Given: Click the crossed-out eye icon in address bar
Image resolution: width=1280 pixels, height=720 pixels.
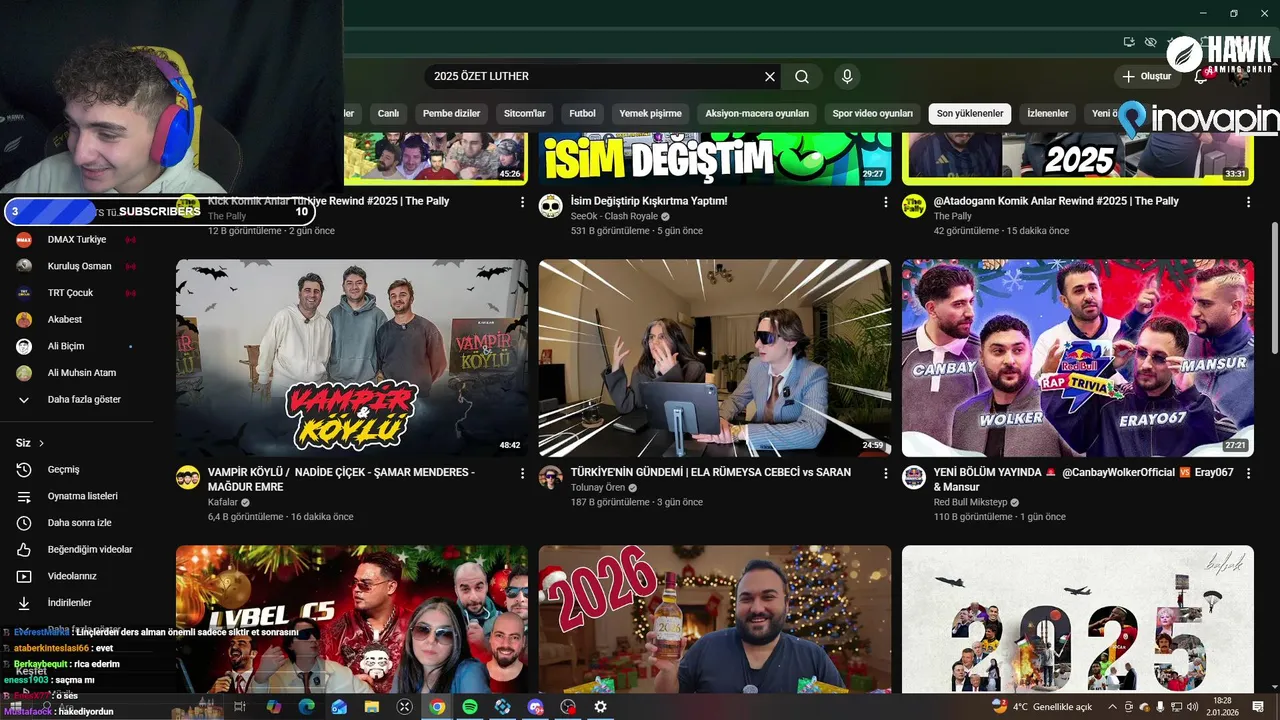Looking at the screenshot, I should pyautogui.click(x=1151, y=42).
